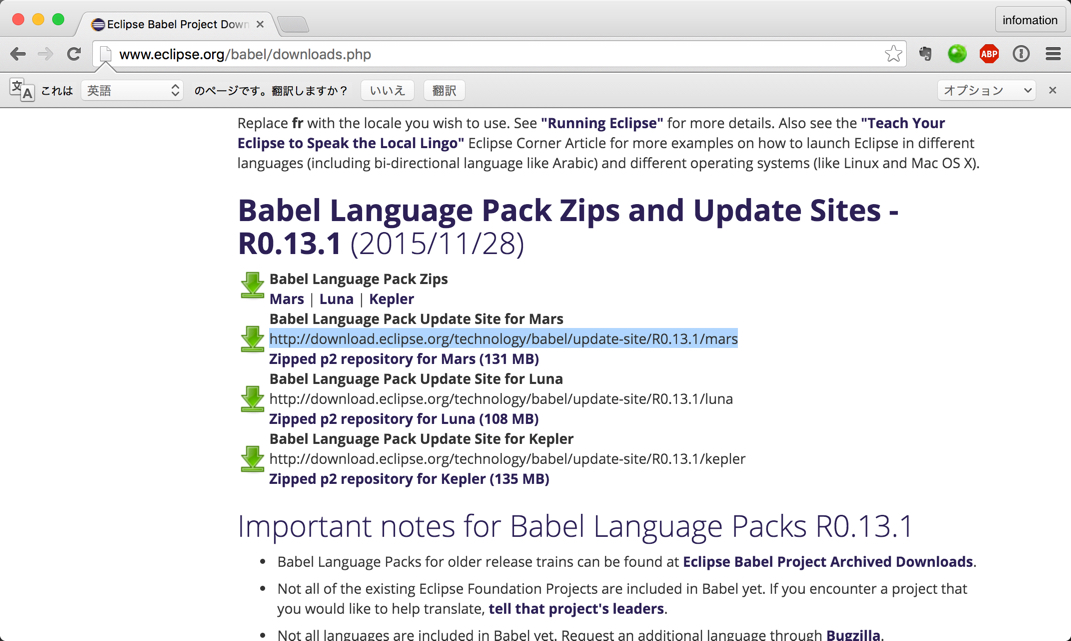Open the source language dropdown showing 英語
Image resolution: width=1071 pixels, height=641 pixels.
[132, 90]
